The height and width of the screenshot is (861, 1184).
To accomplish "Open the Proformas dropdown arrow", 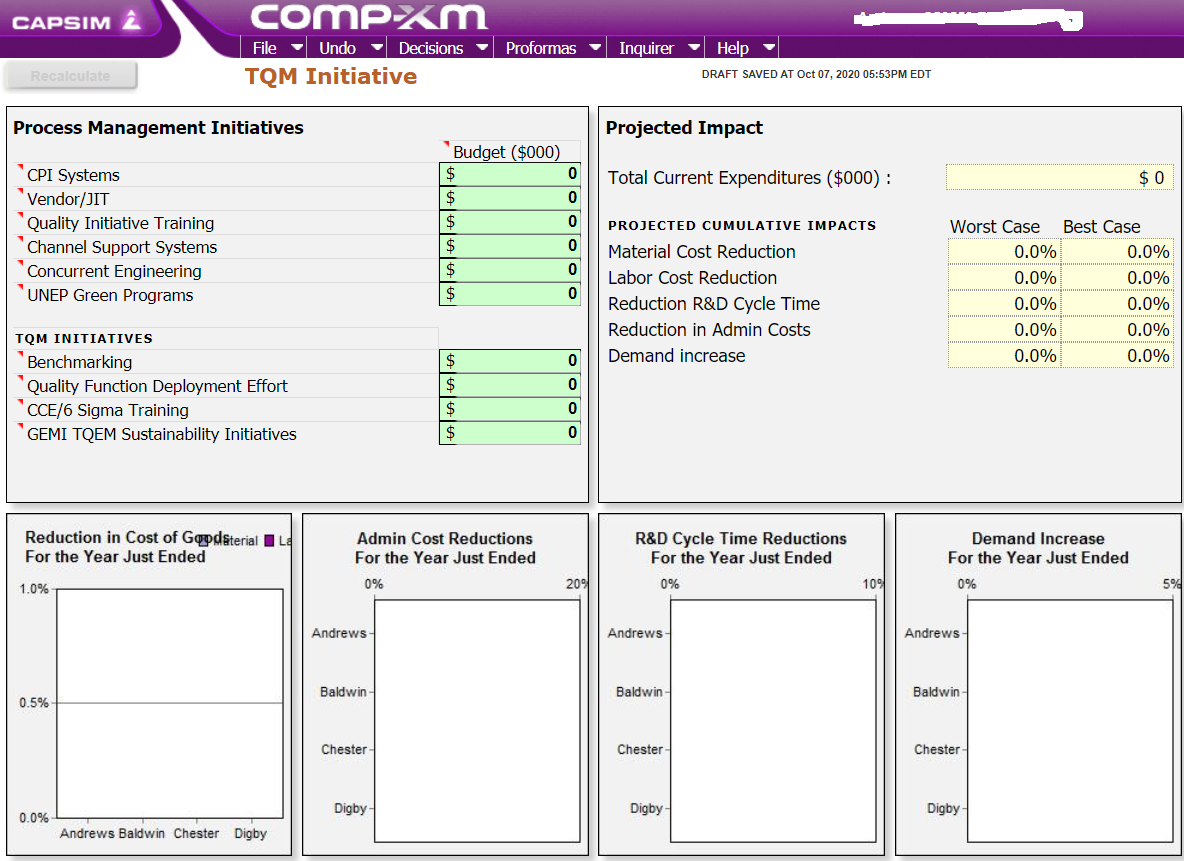I will [x=596, y=47].
